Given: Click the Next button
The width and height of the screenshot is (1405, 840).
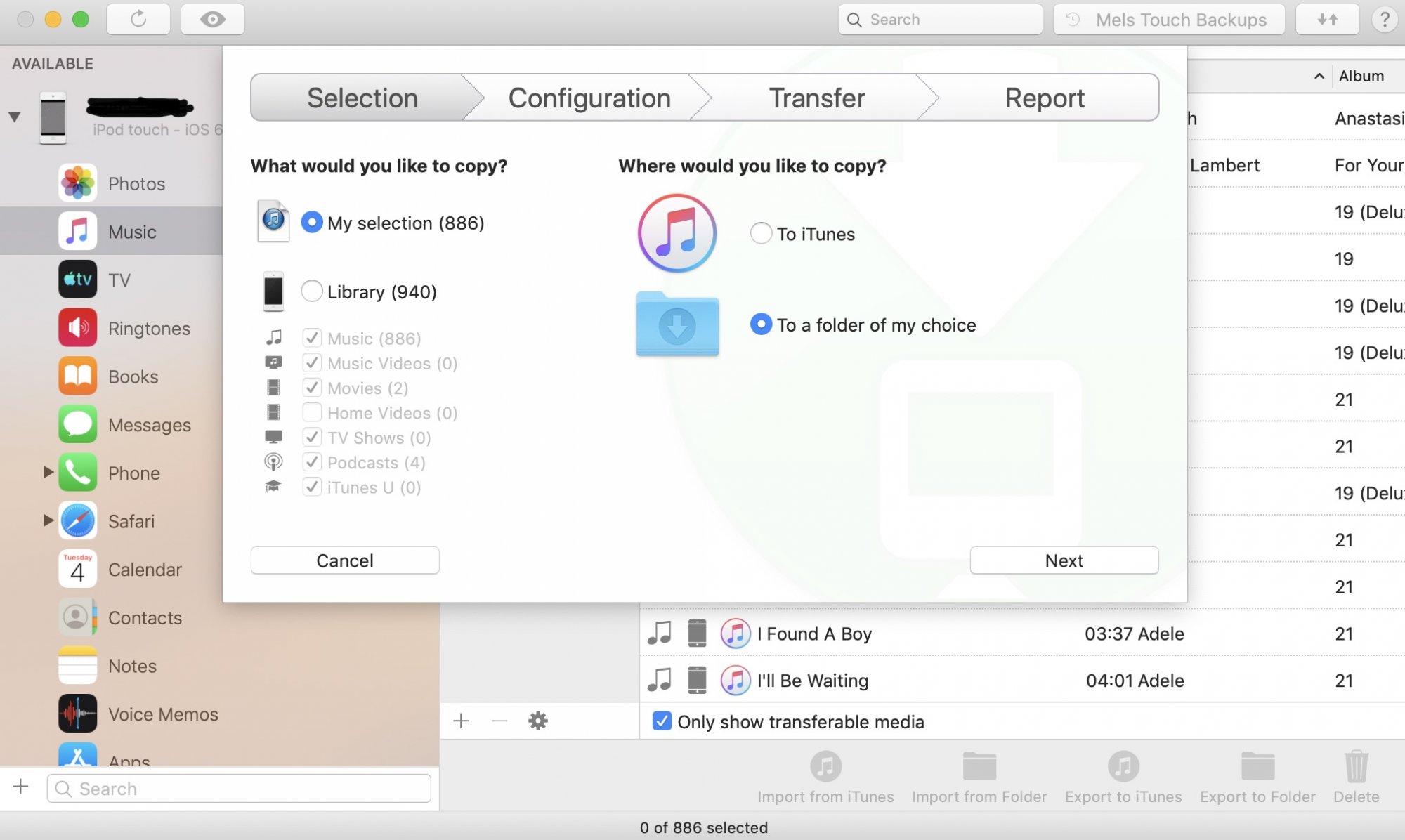Looking at the screenshot, I should pyautogui.click(x=1064, y=560).
